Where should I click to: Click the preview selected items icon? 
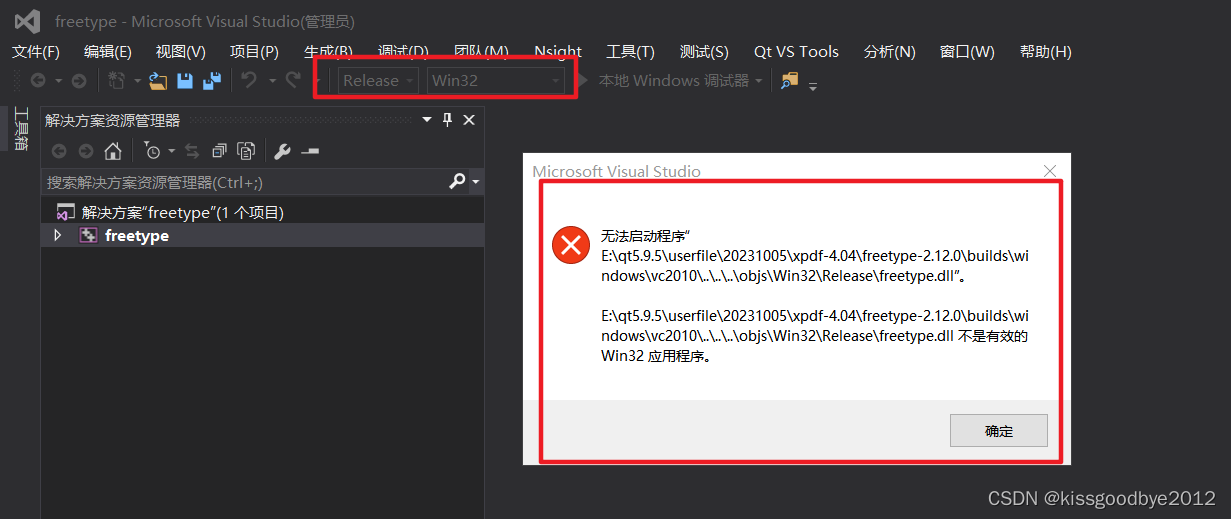click(x=310, y=151)
